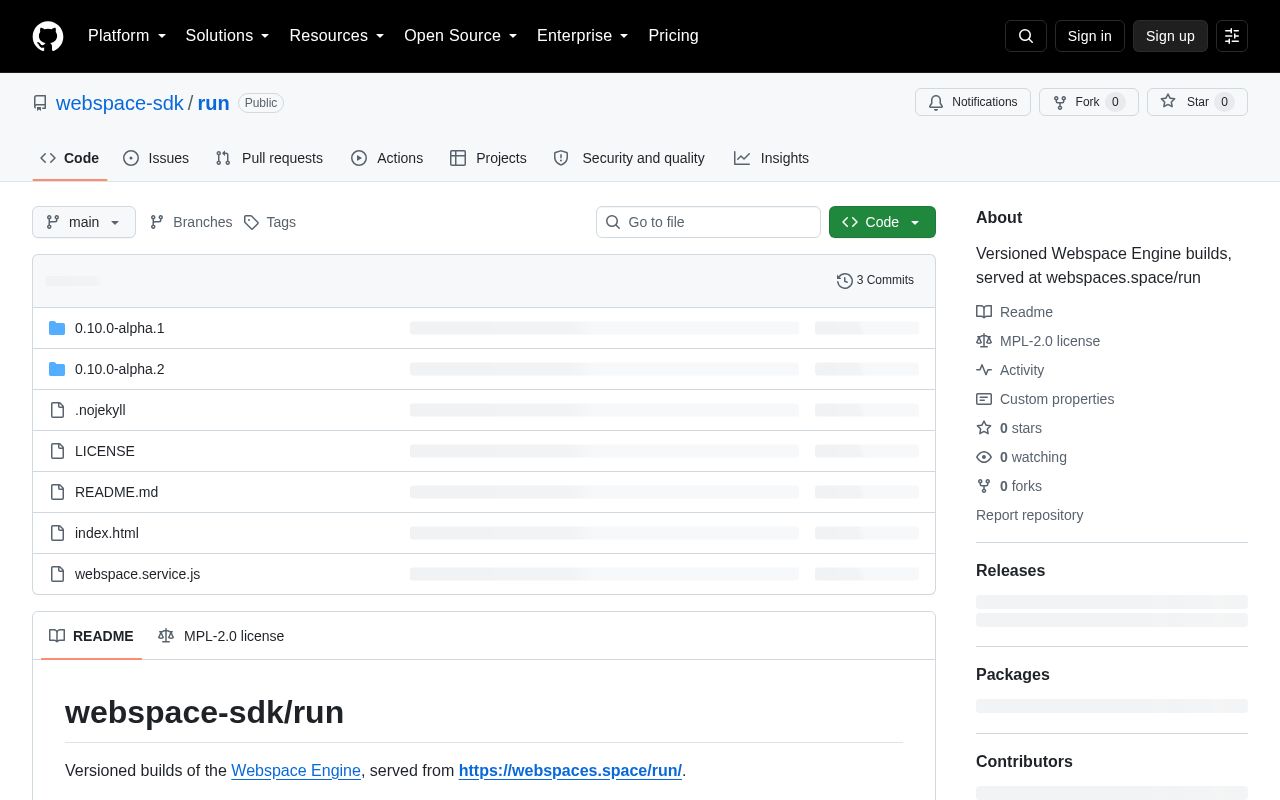Star the repository with the Star button

click(x=1197, y=102)
